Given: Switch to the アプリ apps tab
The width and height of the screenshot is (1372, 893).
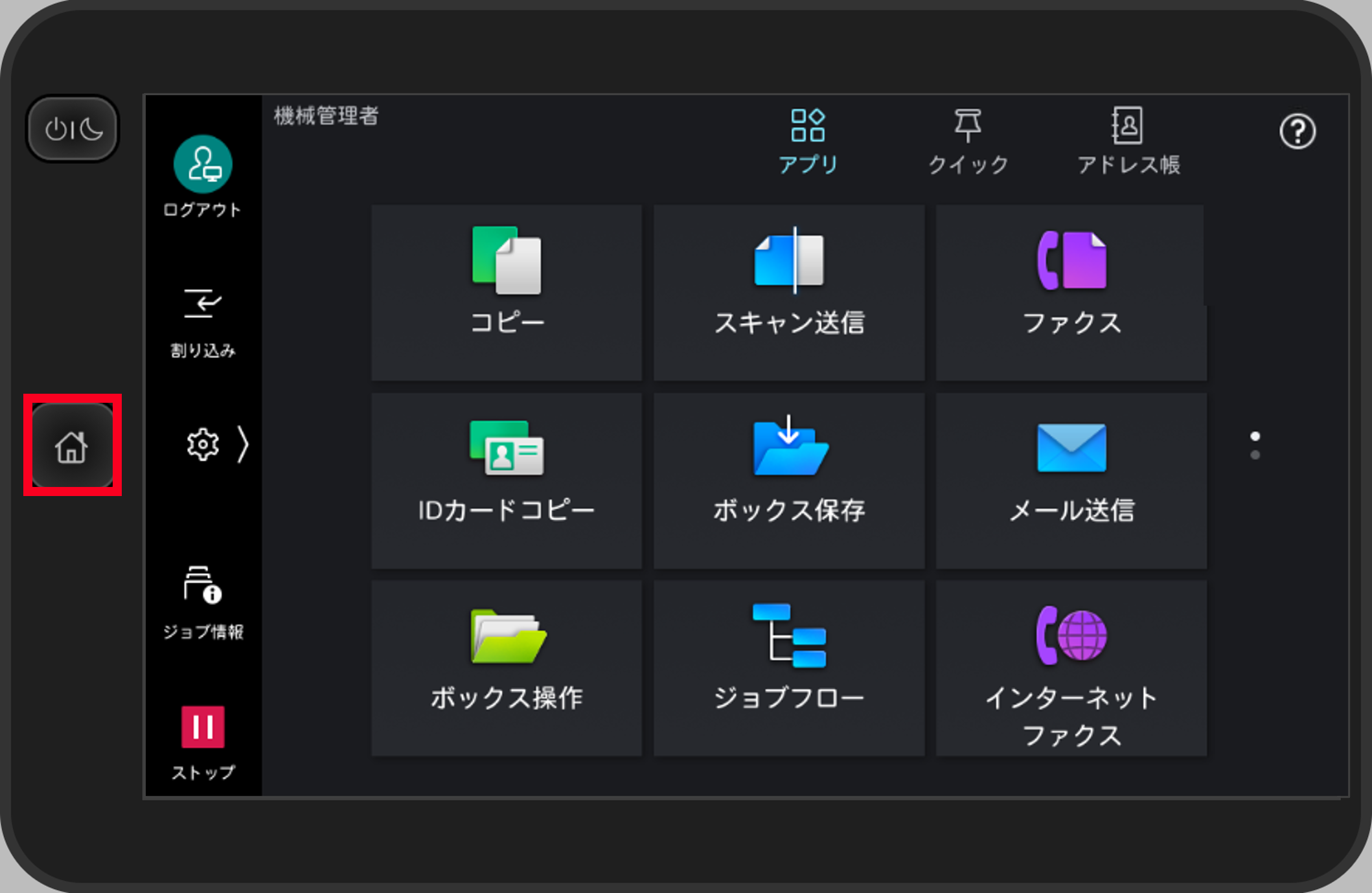Looking at the screenshot, I should pos(808,142).
